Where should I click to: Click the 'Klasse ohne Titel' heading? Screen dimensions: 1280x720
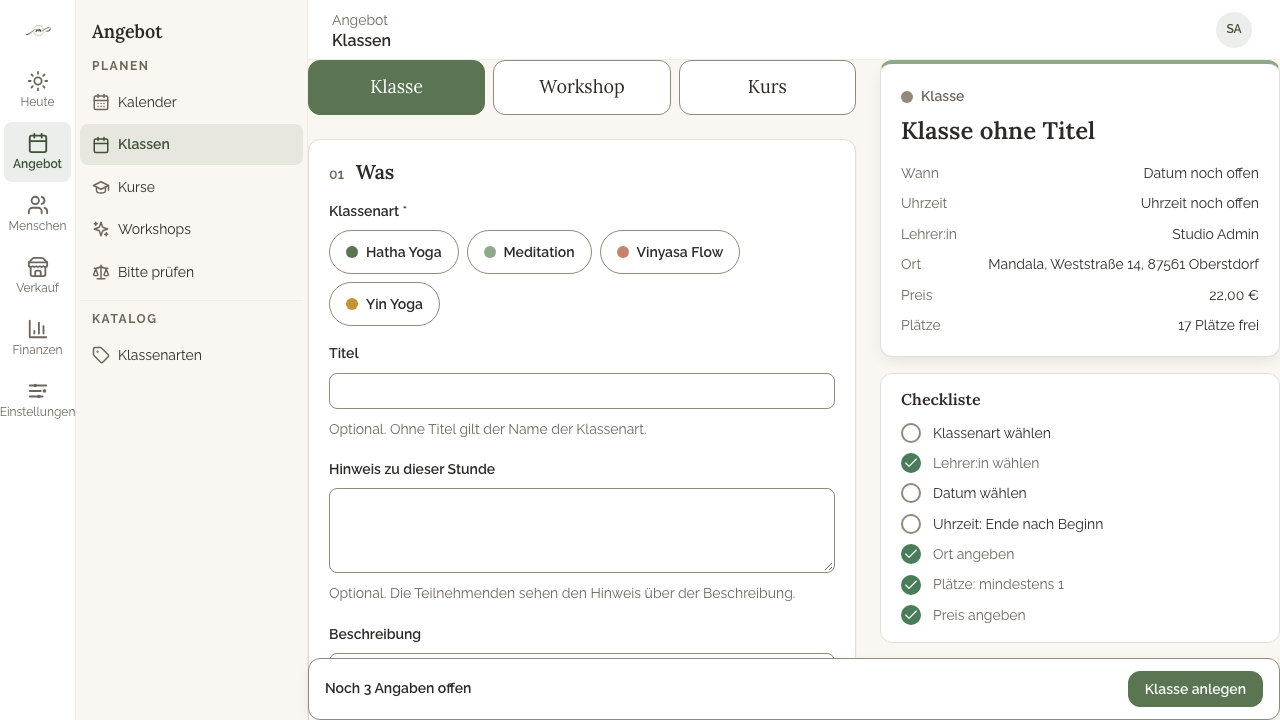tap(998, 131)
